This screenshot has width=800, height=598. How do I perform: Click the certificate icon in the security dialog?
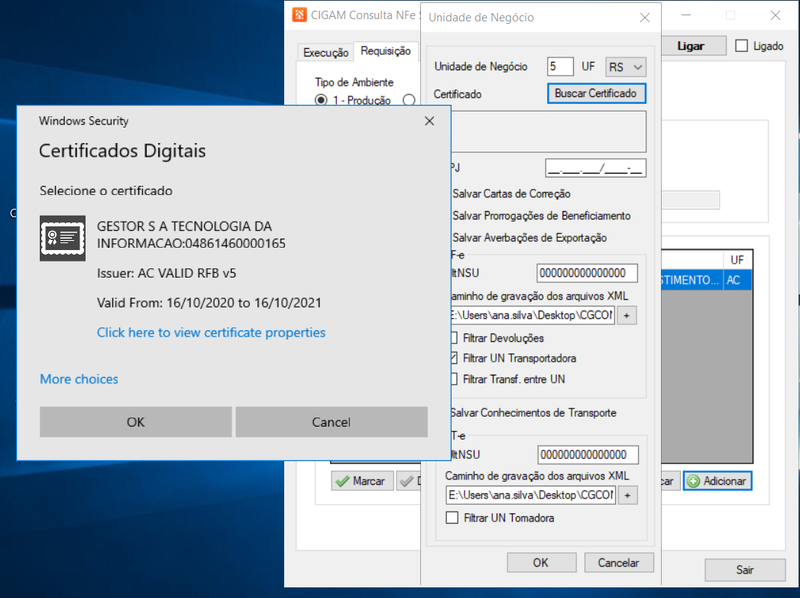point(63,238)
